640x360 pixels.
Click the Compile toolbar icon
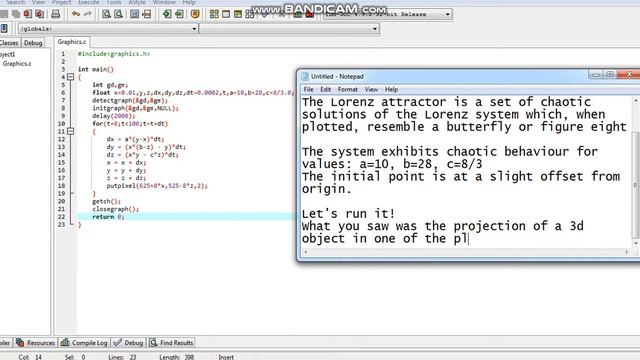pos(214,14)
